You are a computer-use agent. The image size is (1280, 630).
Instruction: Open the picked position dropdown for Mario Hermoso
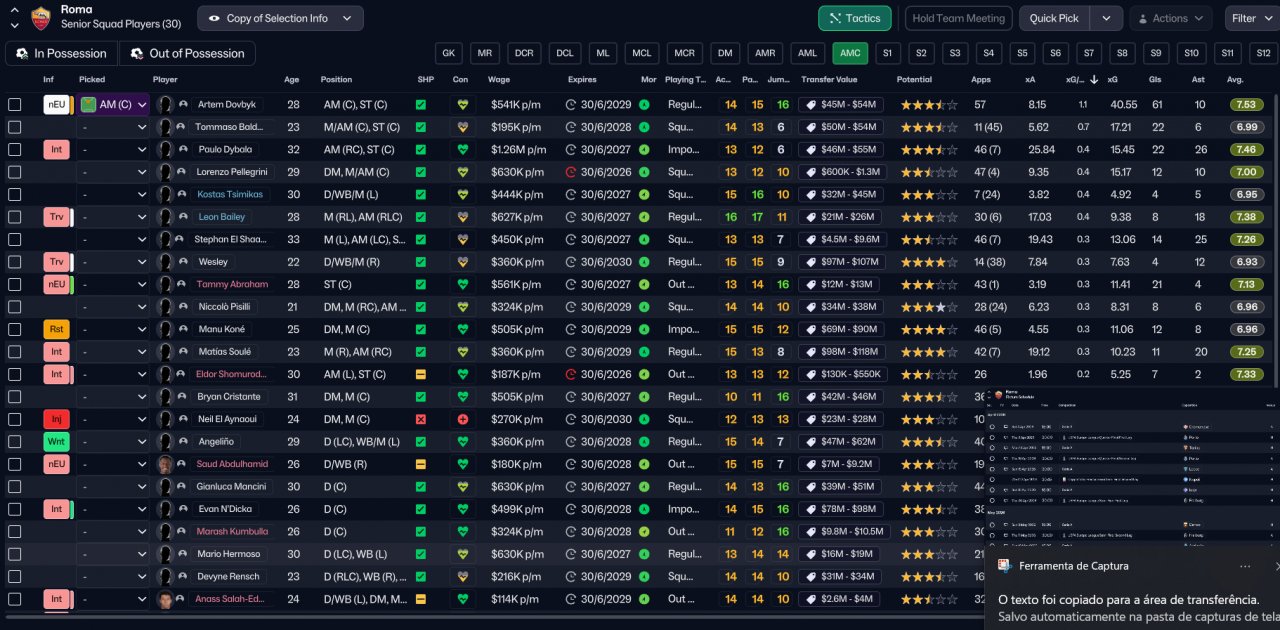114,555
